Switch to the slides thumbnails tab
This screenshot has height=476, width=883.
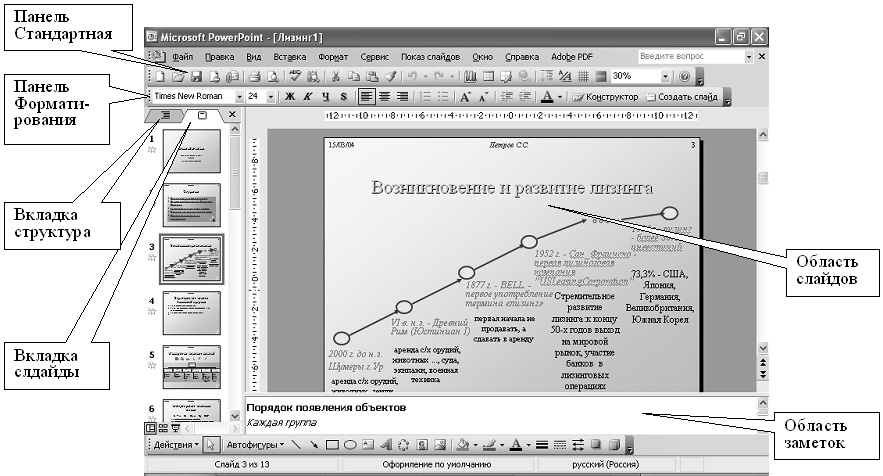[202, 115]
